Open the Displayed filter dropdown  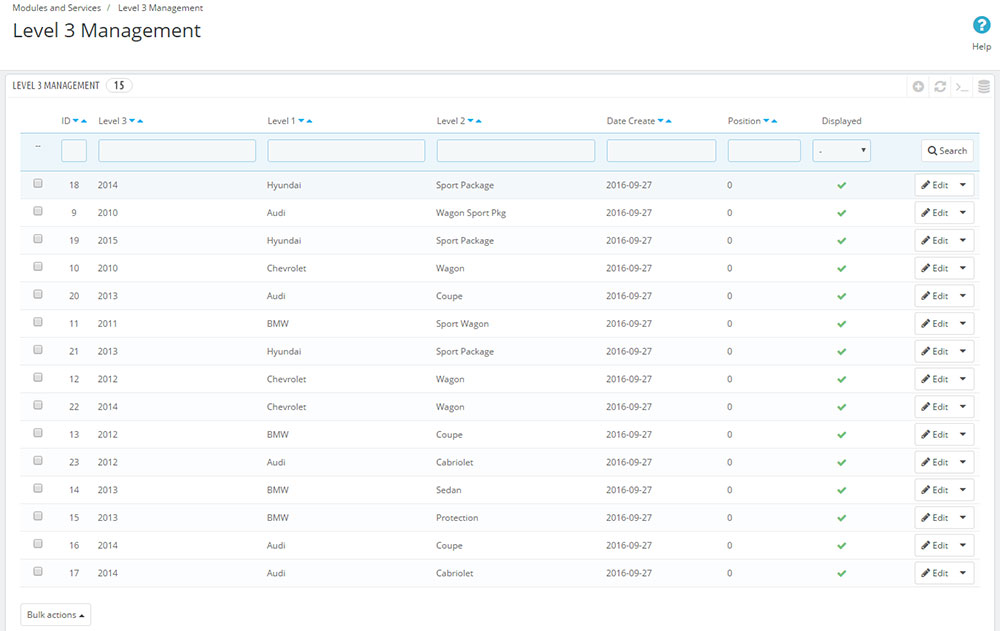click(841, 151)
